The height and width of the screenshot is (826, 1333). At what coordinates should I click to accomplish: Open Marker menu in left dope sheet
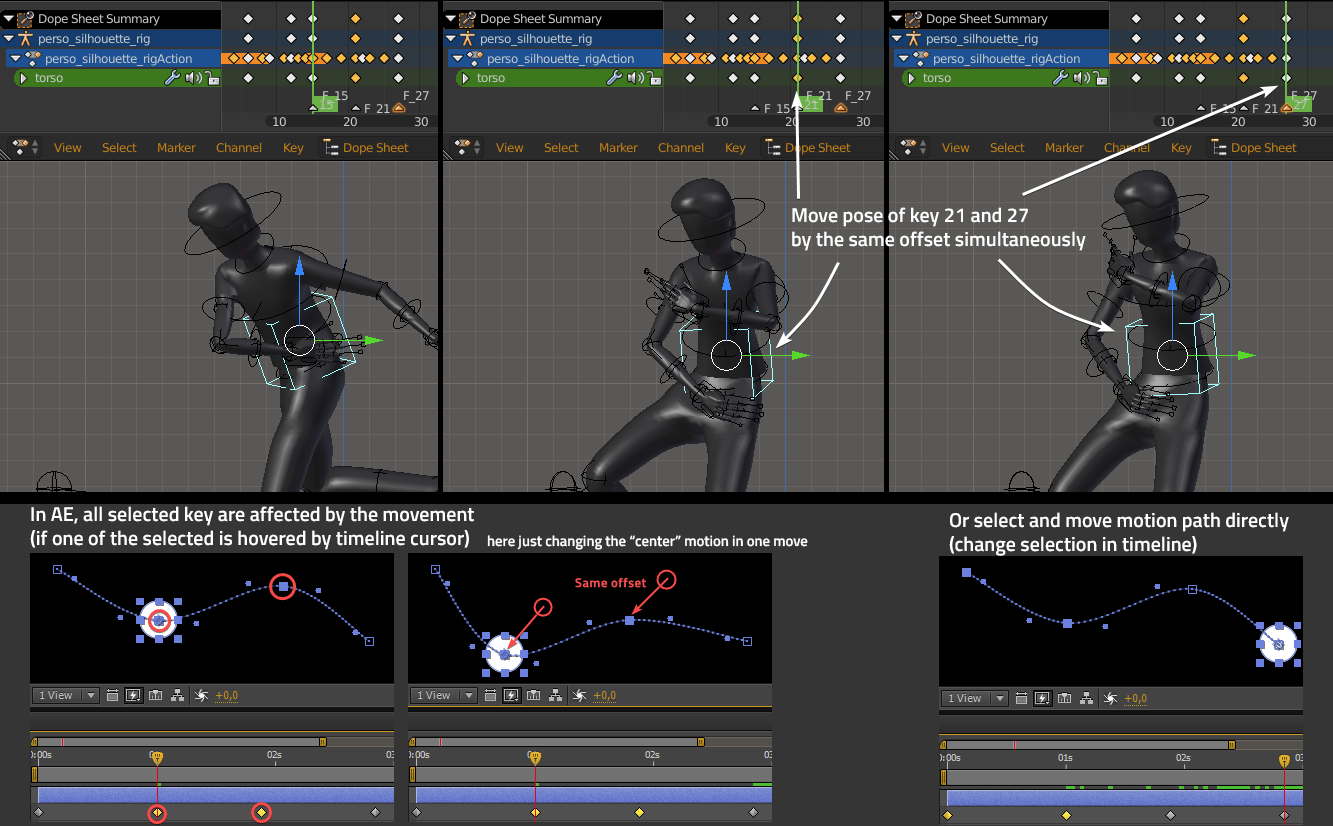(176, 148)
